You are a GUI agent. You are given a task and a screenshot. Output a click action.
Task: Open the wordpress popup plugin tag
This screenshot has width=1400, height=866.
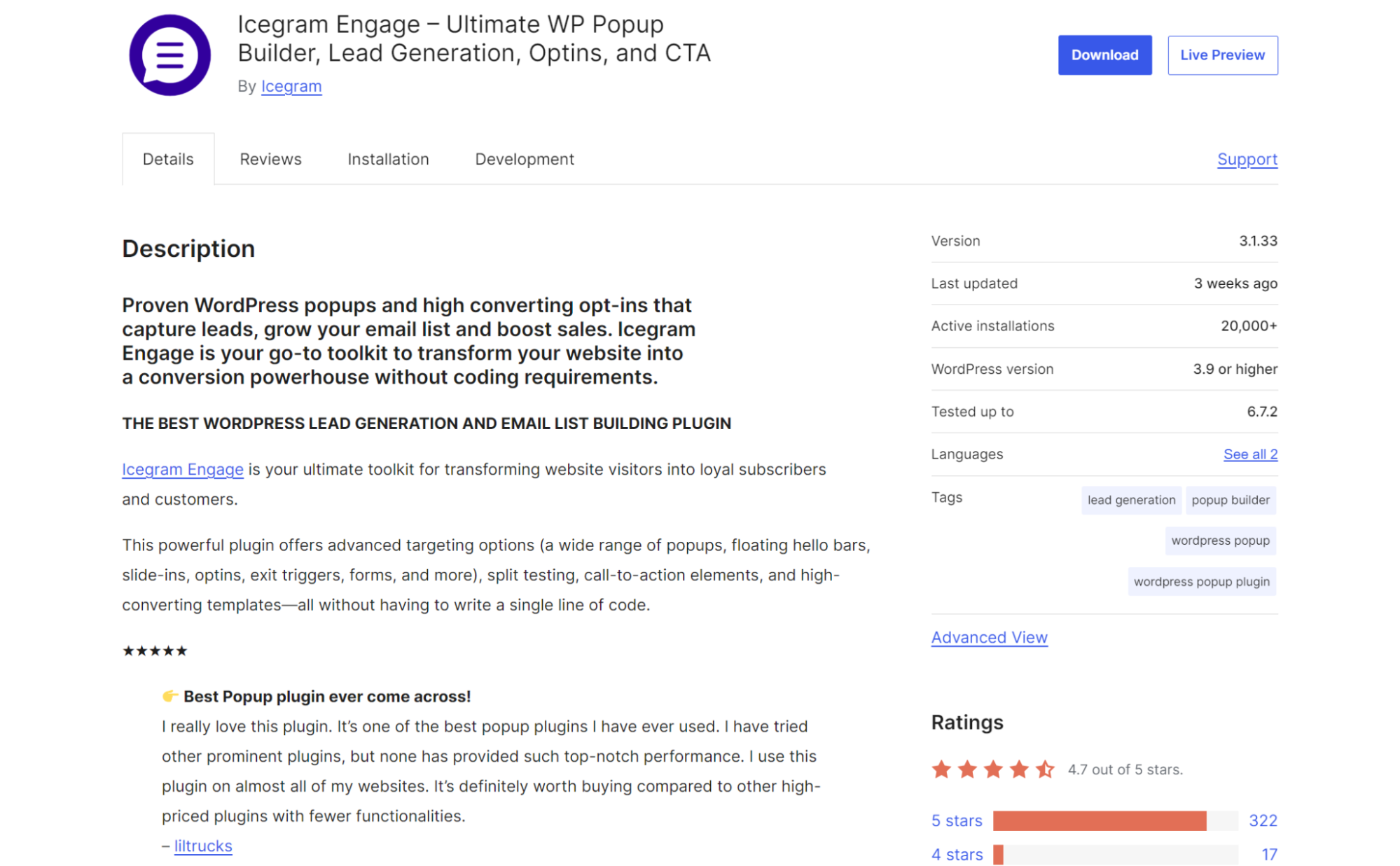click(1201, 581)
